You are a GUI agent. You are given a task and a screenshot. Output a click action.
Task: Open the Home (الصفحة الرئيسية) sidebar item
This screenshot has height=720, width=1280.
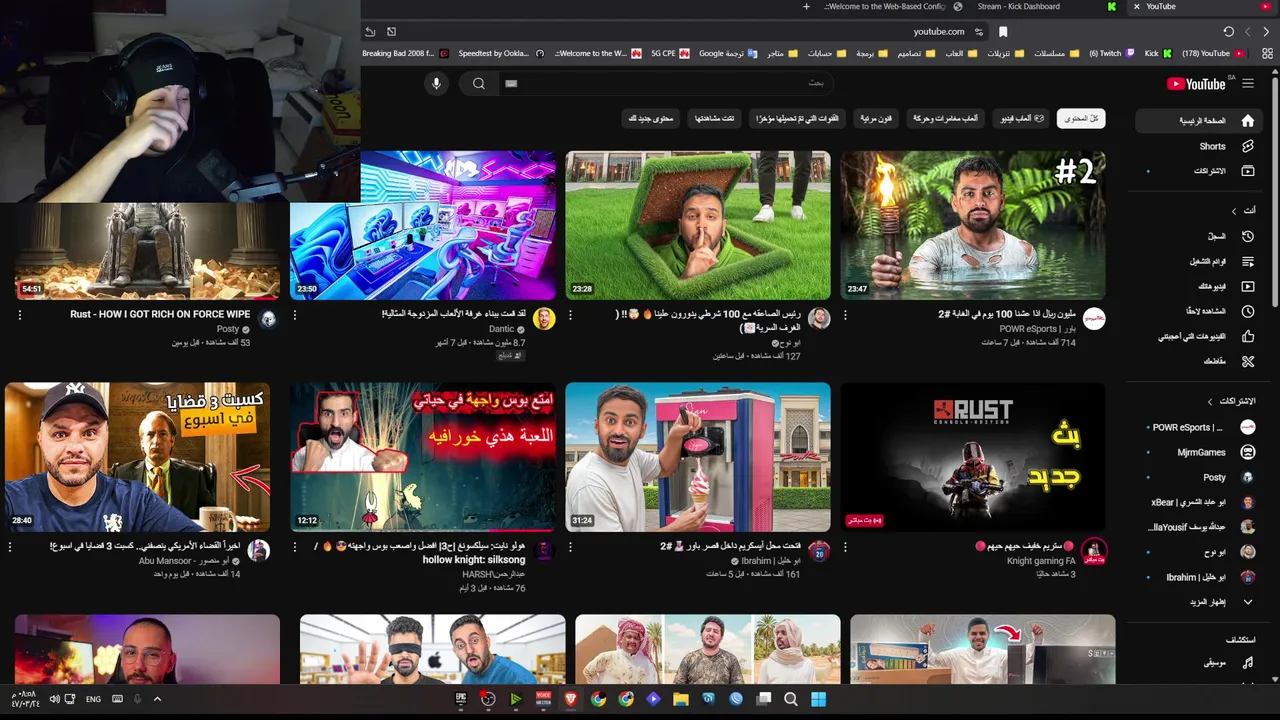click(1200, 121)
